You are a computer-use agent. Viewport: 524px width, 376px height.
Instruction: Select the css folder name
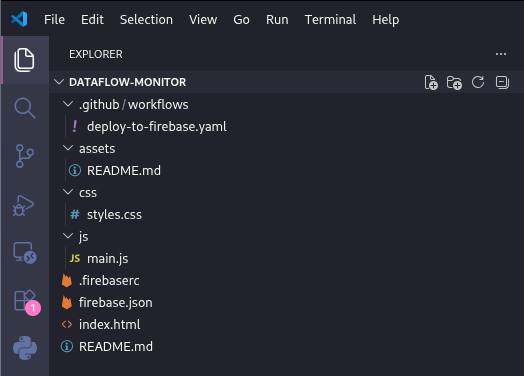(x=88, y=193)
